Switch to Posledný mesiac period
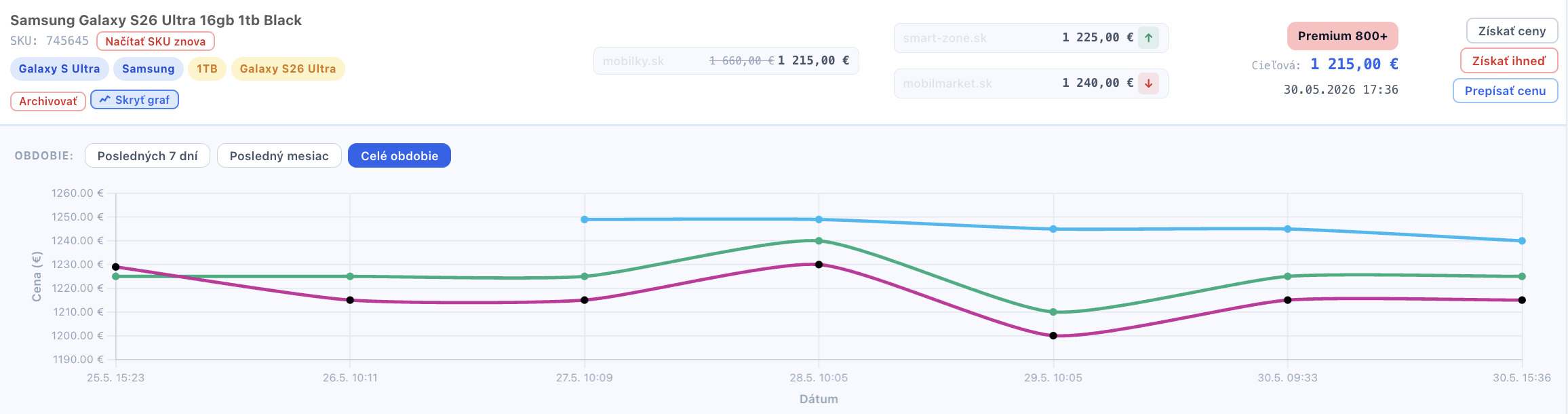Screen dimensions: 1568x414 click(279, 155)
